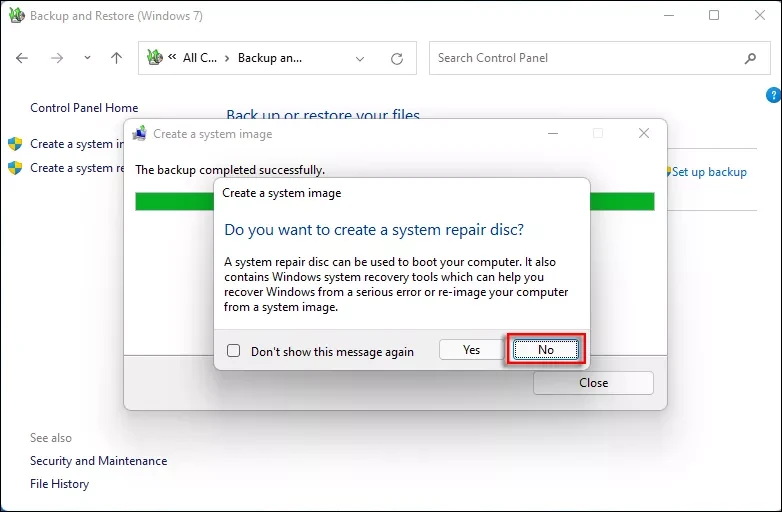Click No to skip creating a repair disc
Image resolution: width=782 pixels, height=512 pixels.
click(546, 349)
